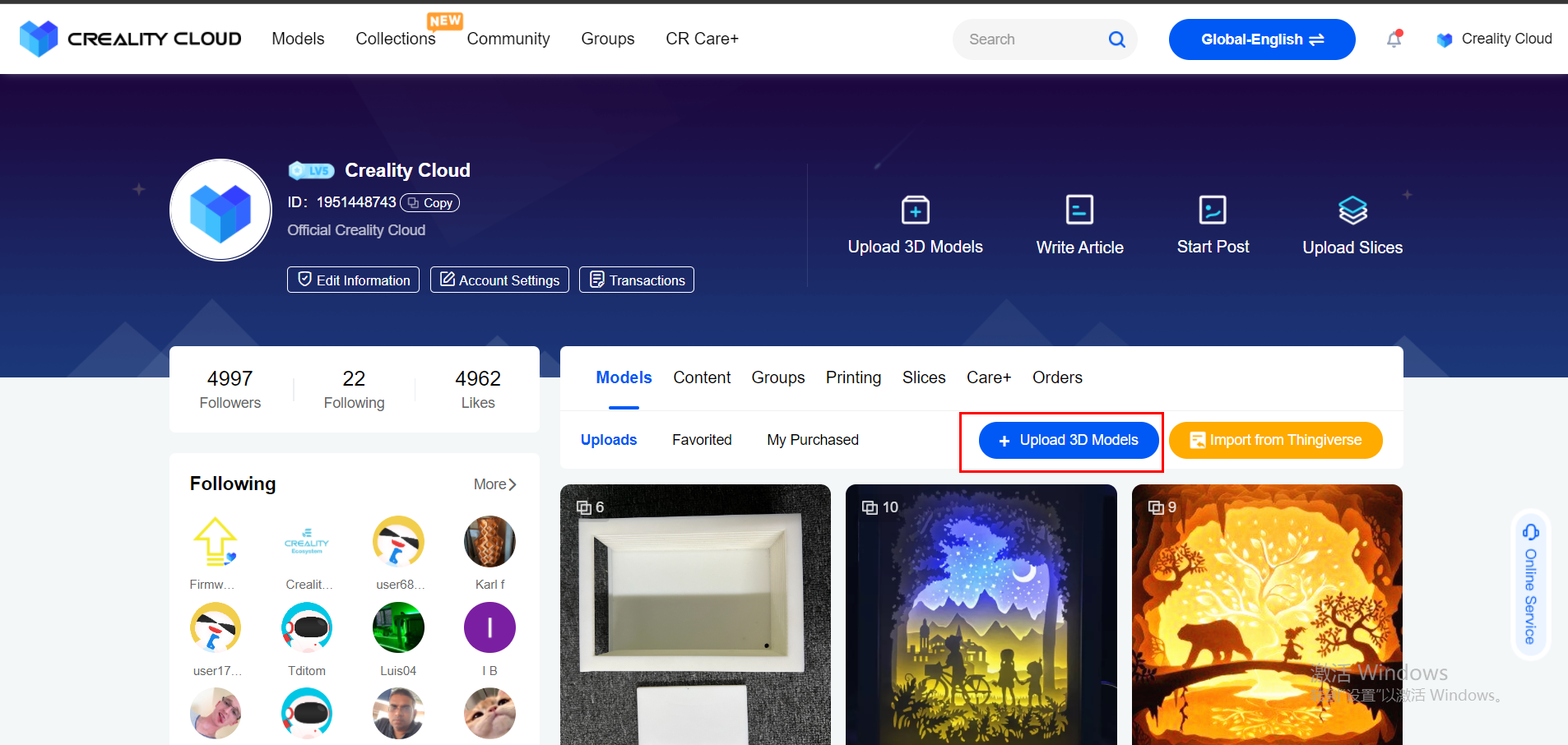Click the Creality Cloud logo
The image size is (1568, 745).
(129, 38)
